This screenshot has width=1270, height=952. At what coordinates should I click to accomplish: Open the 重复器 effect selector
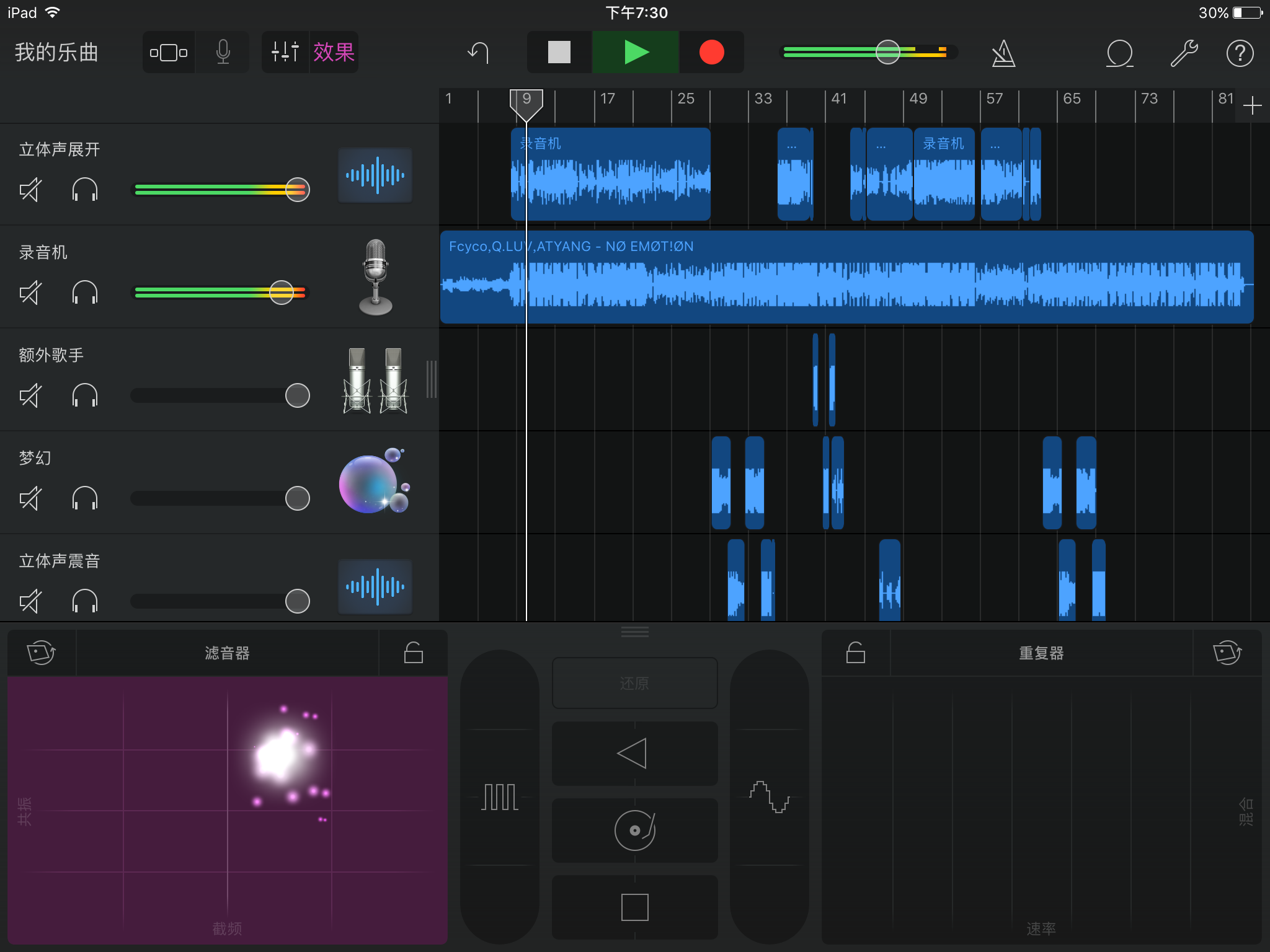(1041, 653)
